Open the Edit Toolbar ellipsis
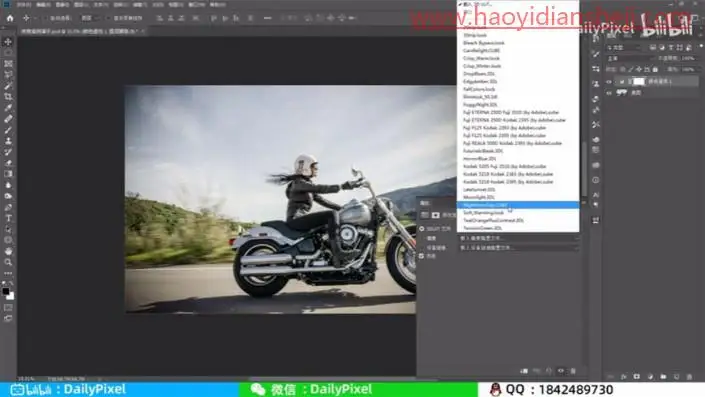 [8, 273]
